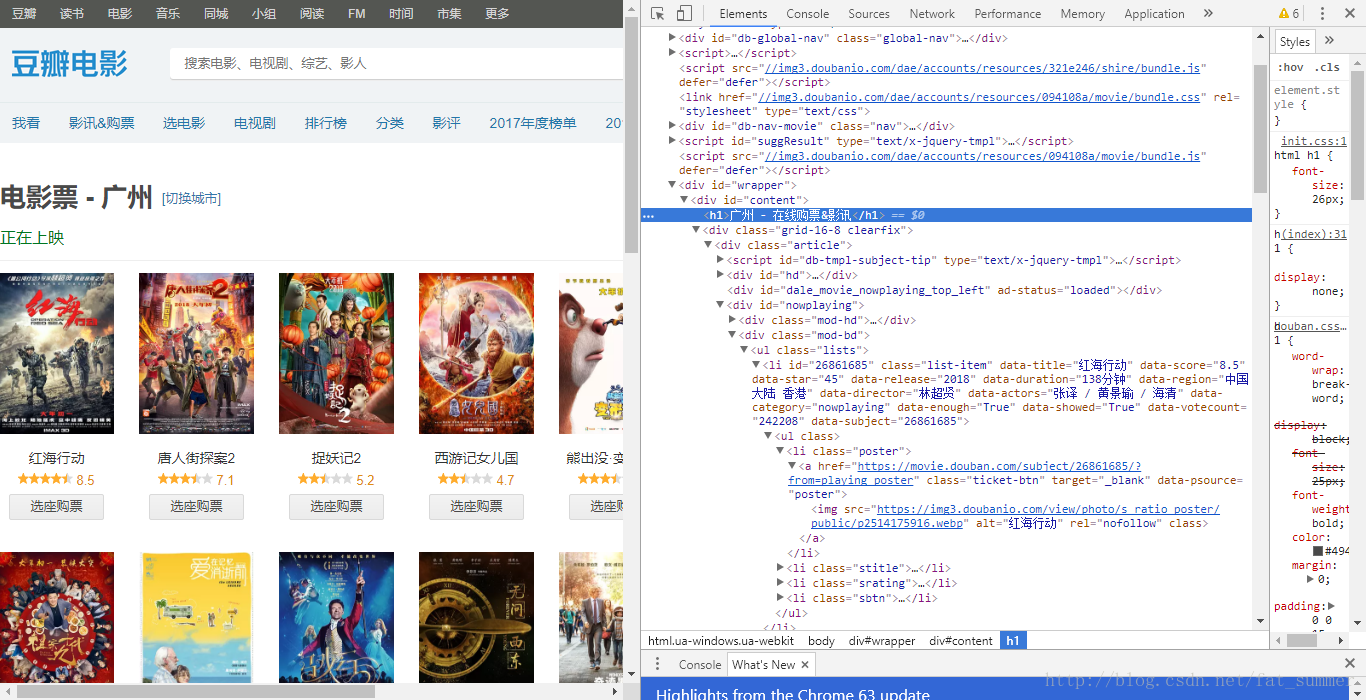Activate the inspect element picker icon
Viewport: 1366px width, 700px height.
657,14
